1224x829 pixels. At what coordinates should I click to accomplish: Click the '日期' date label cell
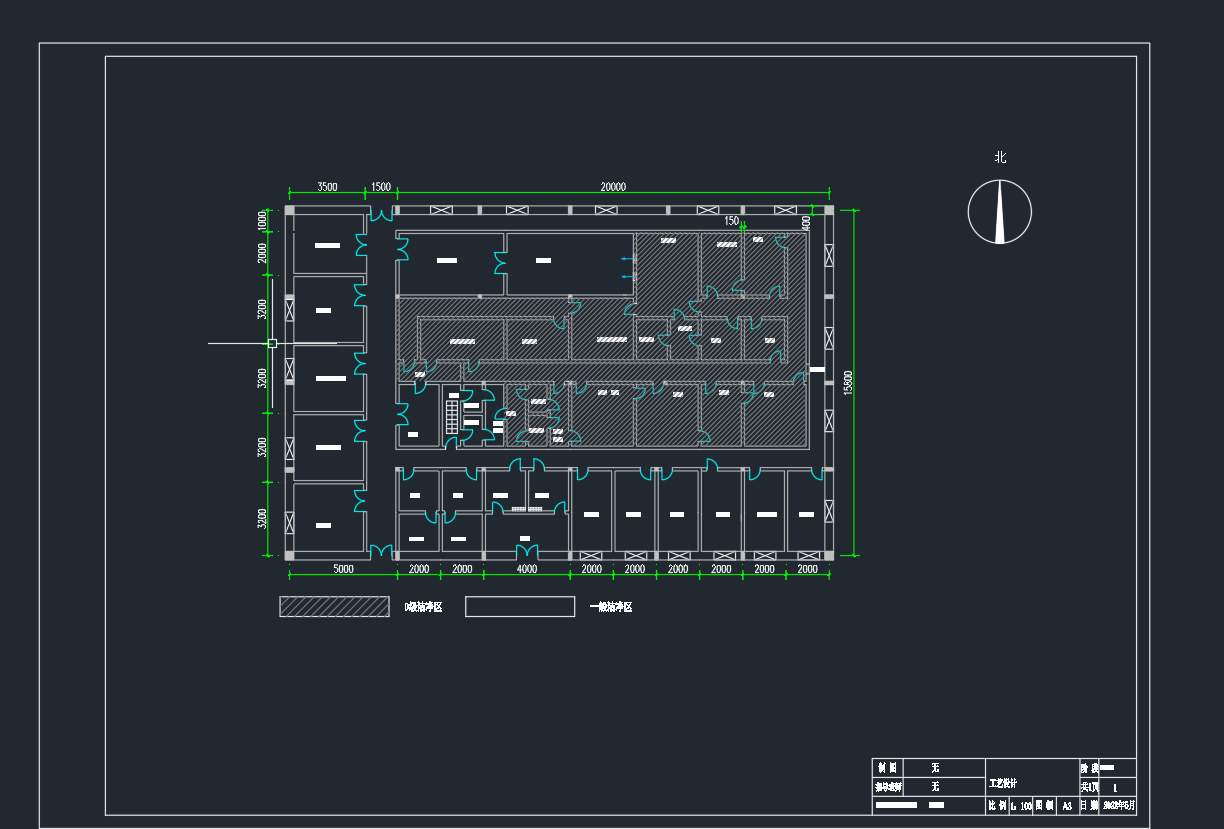tap(1088, 806)
